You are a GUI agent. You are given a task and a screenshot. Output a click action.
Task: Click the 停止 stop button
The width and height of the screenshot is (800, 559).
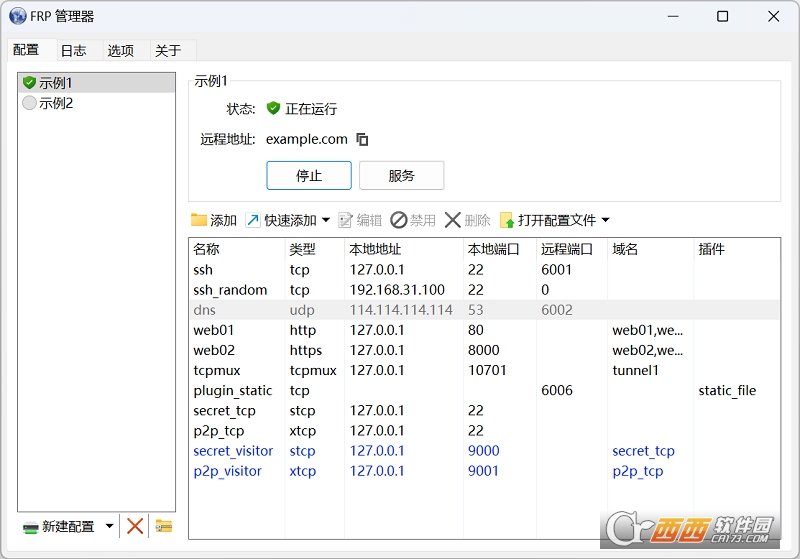point(309,175)
